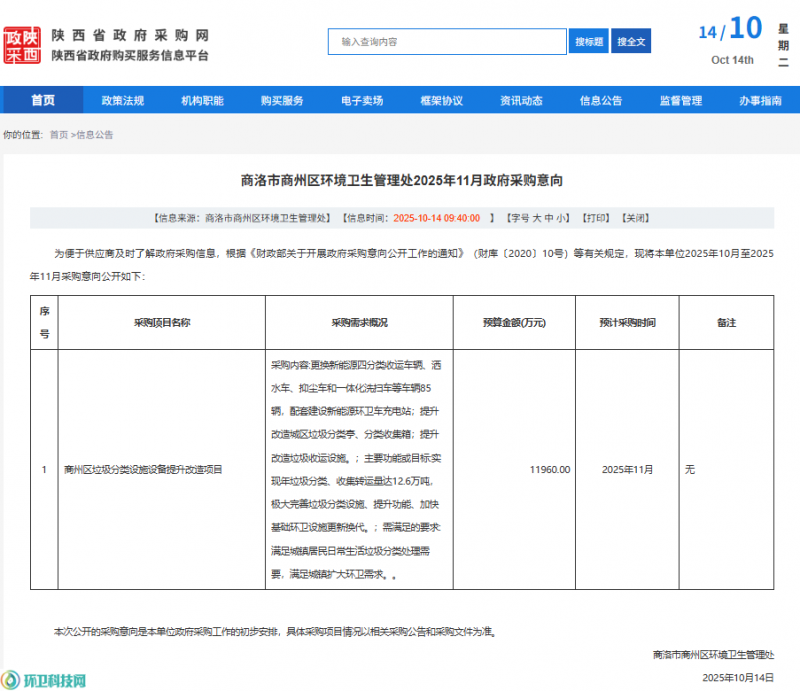Click the 关闭 close page link
The image size is (800, 691).
pos(634,217)
